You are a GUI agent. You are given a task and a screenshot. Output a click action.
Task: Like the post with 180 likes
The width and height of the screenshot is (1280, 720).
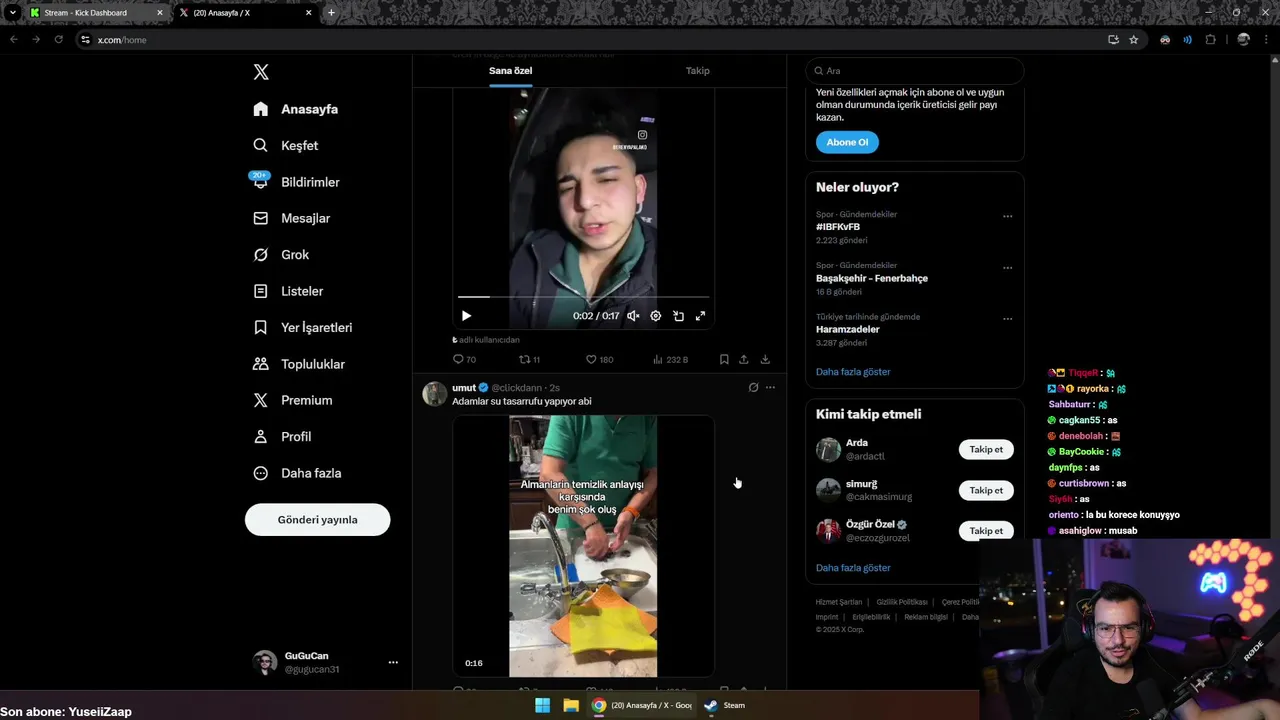(599, 359)
